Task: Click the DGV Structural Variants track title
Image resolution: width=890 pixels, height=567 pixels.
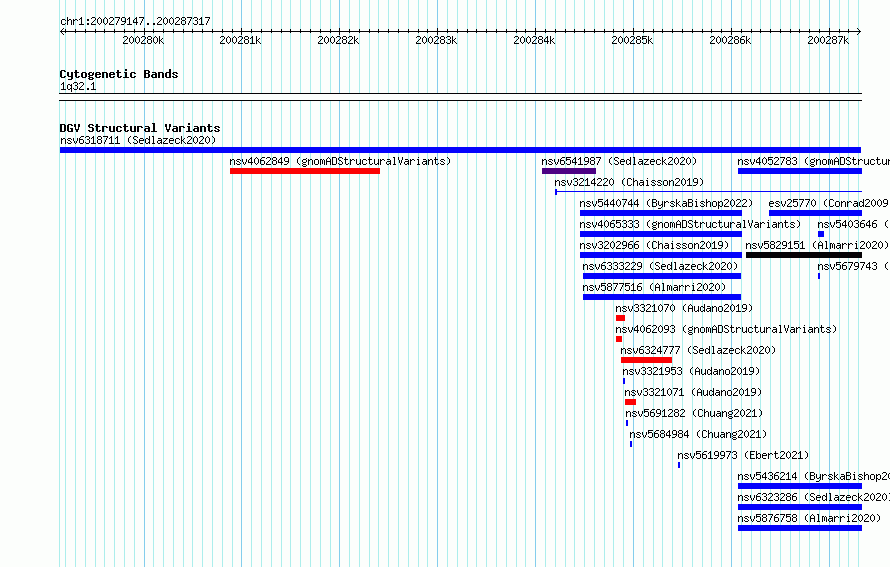Action: pyautogui.click(x=140, y=128)
